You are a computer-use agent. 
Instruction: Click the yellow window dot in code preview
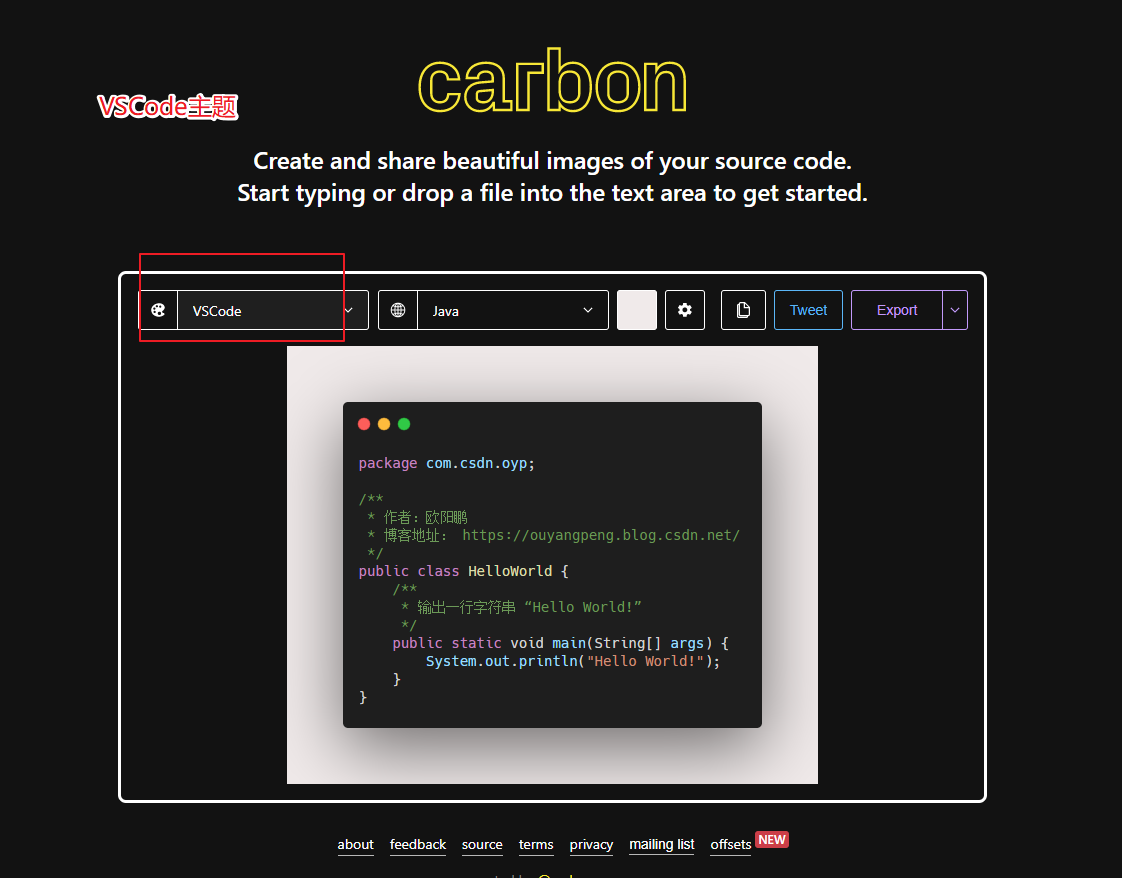pos(384,424)
